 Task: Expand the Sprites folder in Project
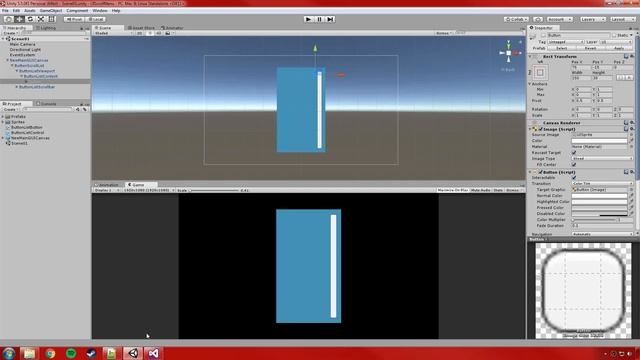[x=3, y=122]
